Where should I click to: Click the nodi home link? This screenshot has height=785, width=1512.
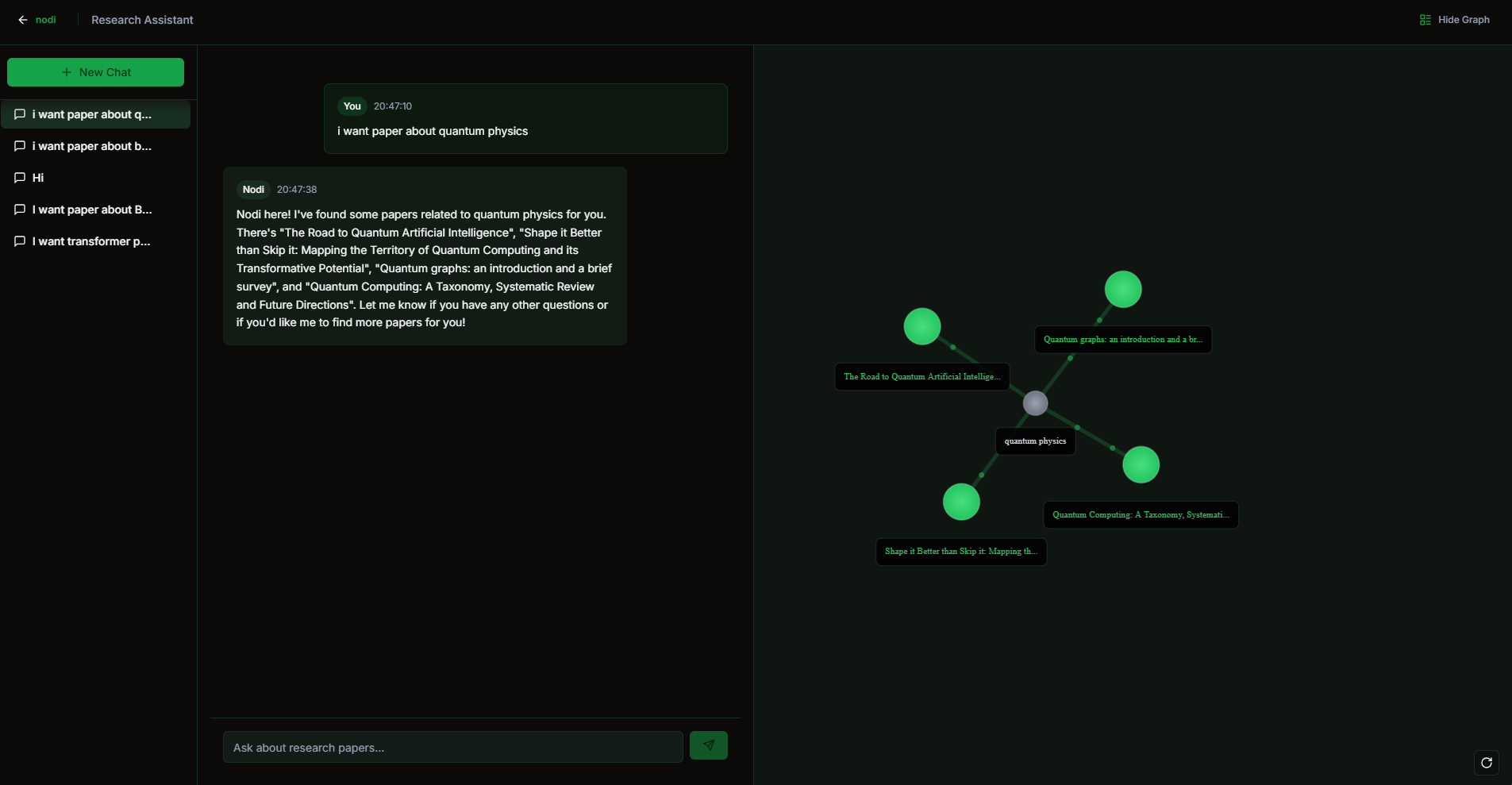[x=45, y=20]
